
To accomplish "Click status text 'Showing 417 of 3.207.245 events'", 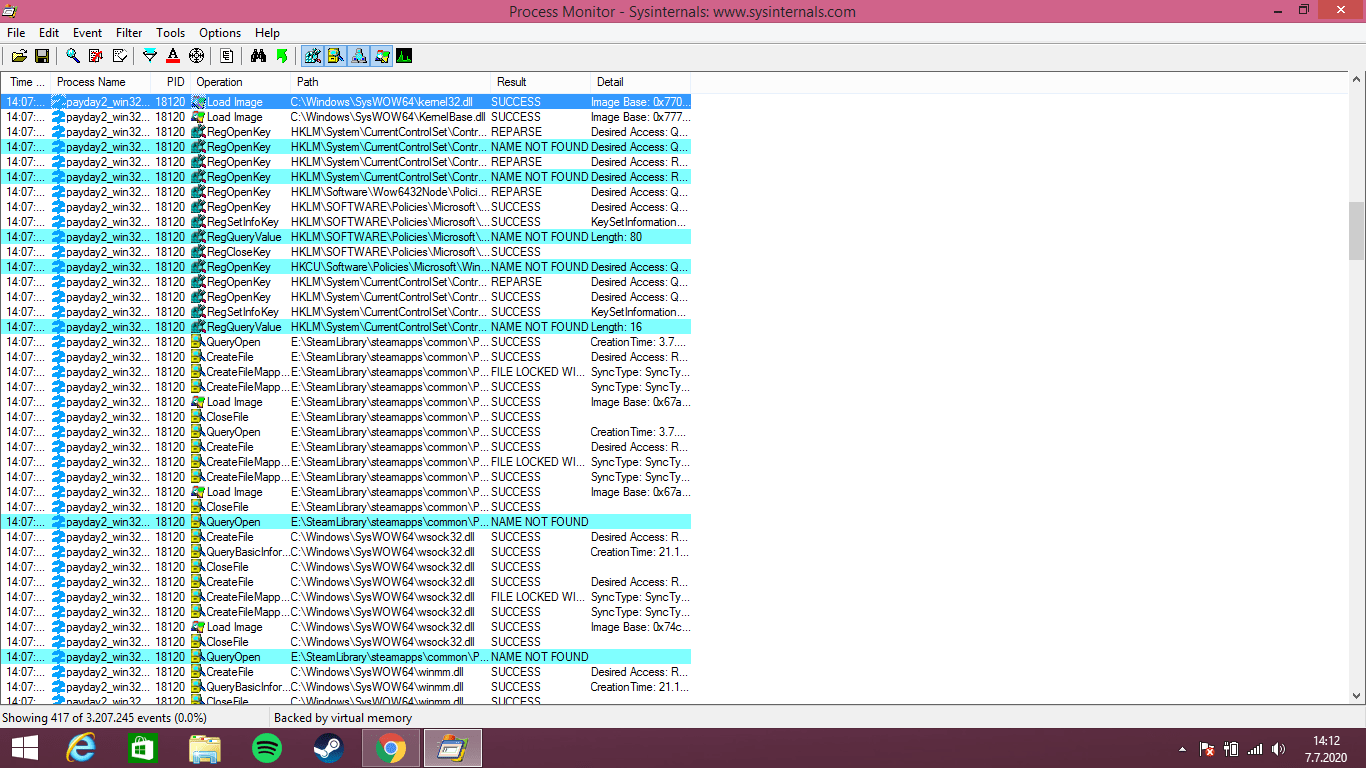I will point(104,718).
